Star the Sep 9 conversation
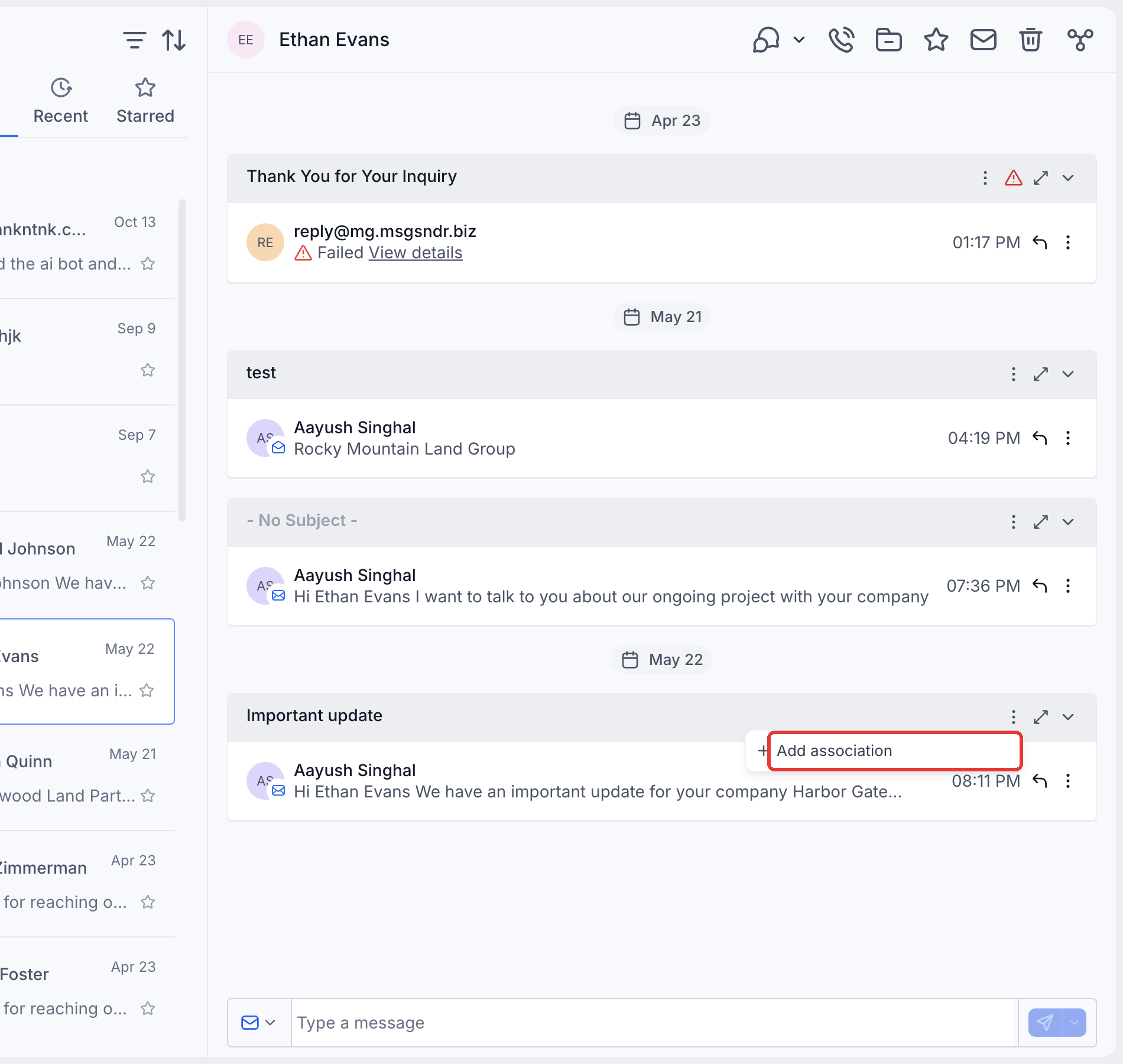 coord(148,370)
